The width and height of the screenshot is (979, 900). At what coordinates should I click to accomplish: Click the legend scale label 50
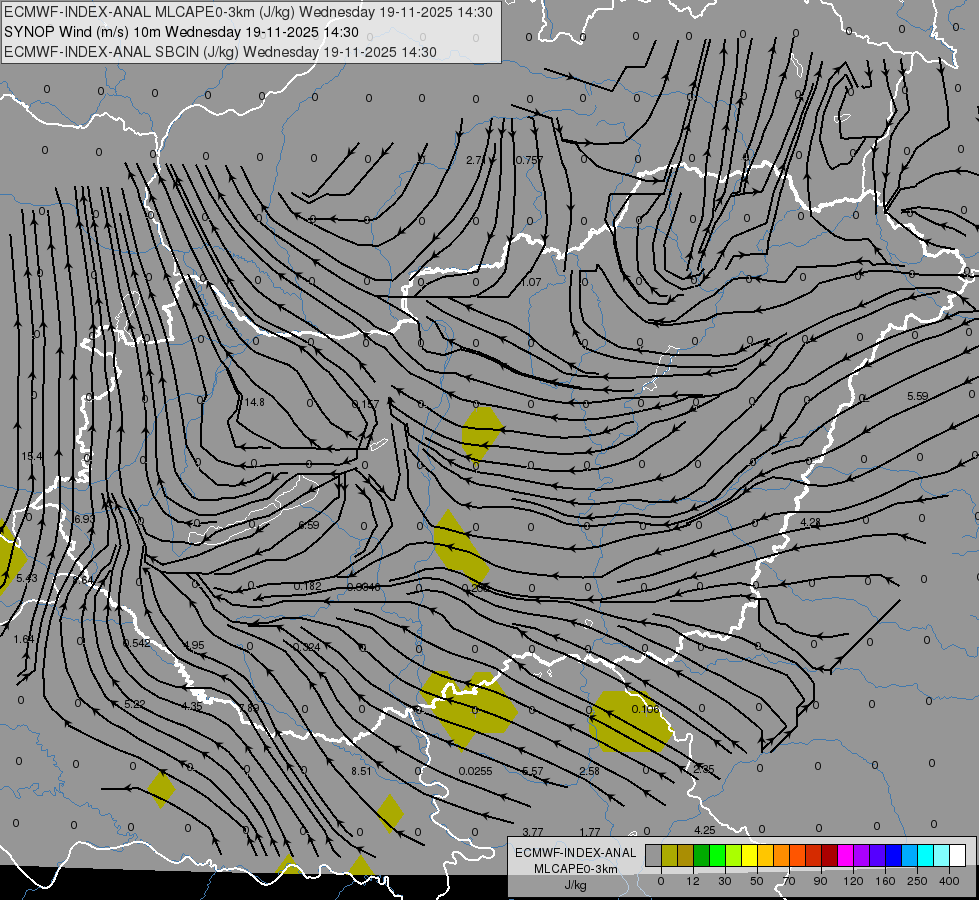[x=757, y=881]
